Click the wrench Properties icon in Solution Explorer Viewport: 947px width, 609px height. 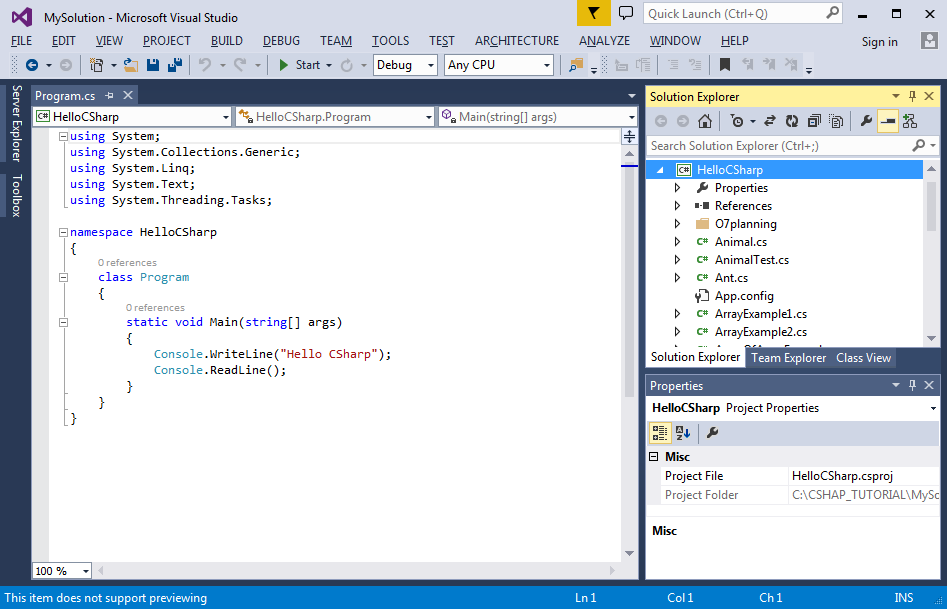click(866, 121)
